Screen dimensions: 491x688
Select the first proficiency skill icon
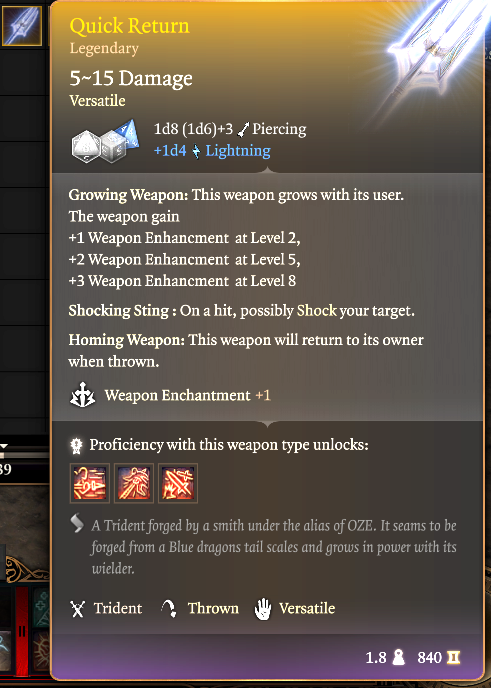(x=90, y=483)
